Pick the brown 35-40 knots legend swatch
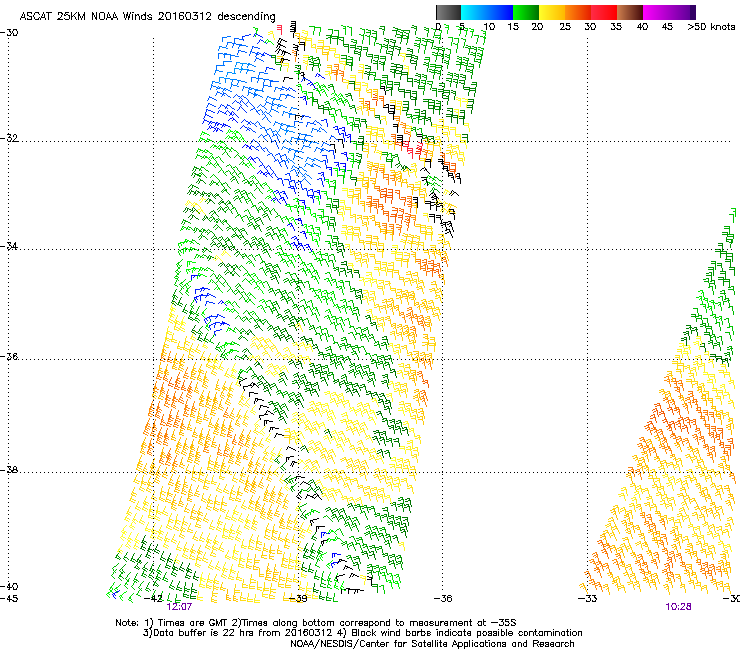 click(x=630, y=12)
